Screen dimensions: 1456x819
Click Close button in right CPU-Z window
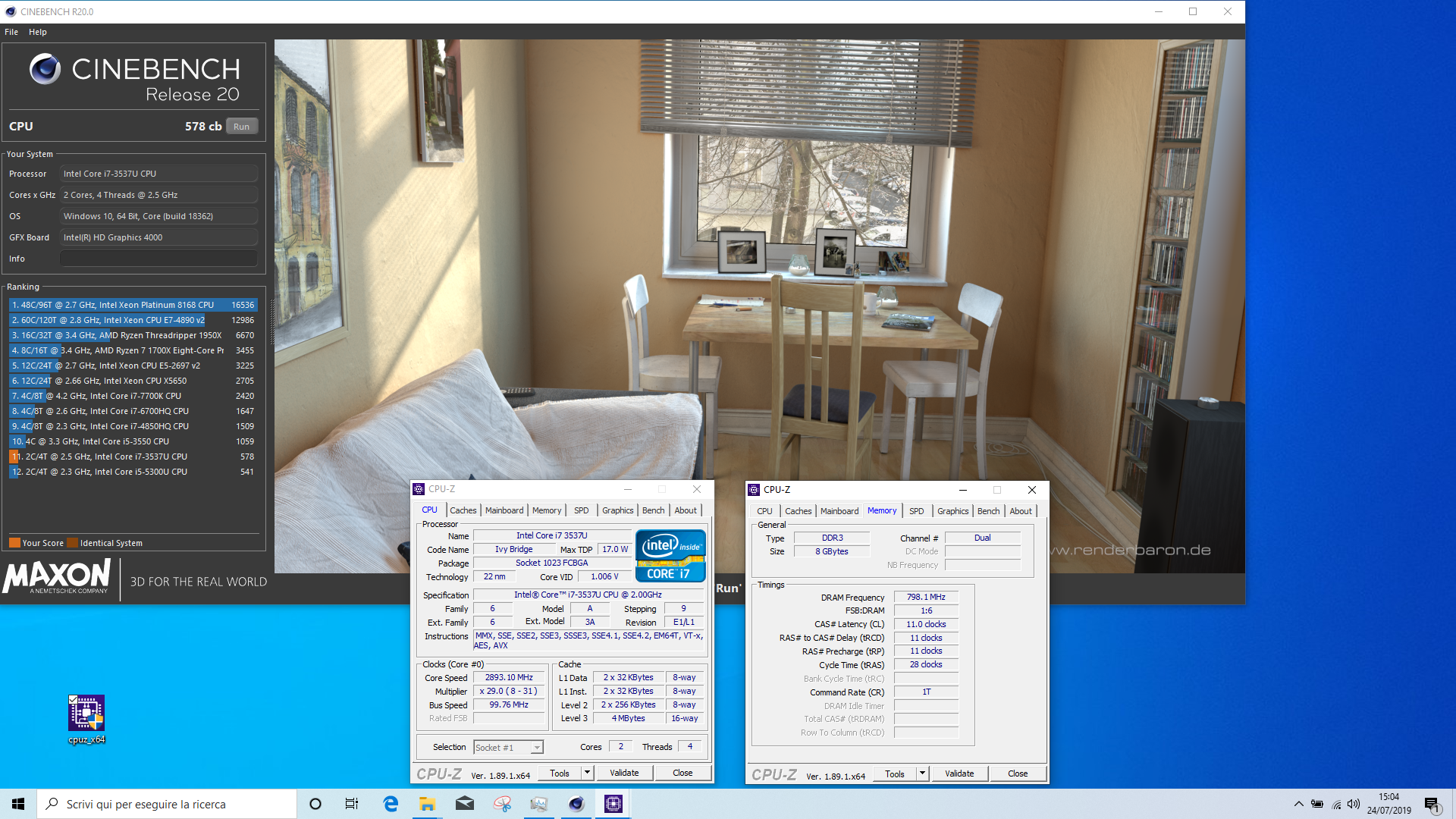(x=1018, y=773)
